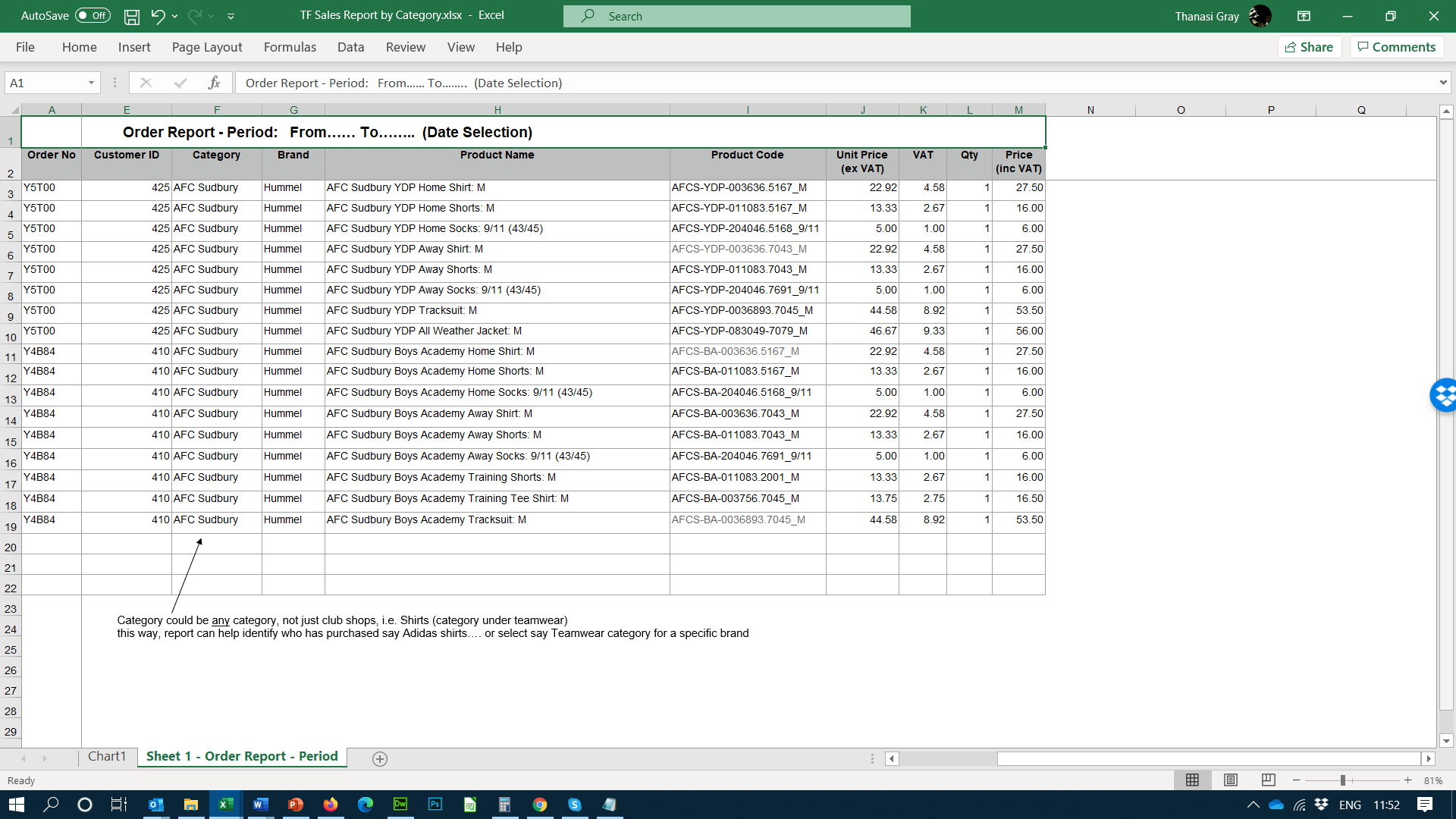1456x819 pixels.
Task: Open Firefox from the taskbar
Action: (331, 805)
